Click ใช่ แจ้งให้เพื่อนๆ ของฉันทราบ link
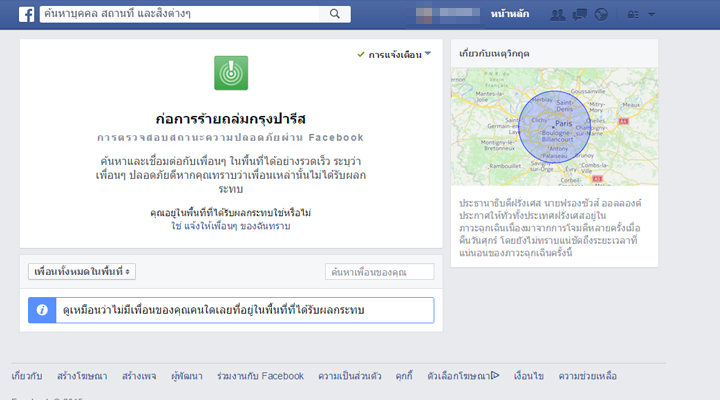The width and height of the screenshot is (720, 400). [x=231, y=226]
